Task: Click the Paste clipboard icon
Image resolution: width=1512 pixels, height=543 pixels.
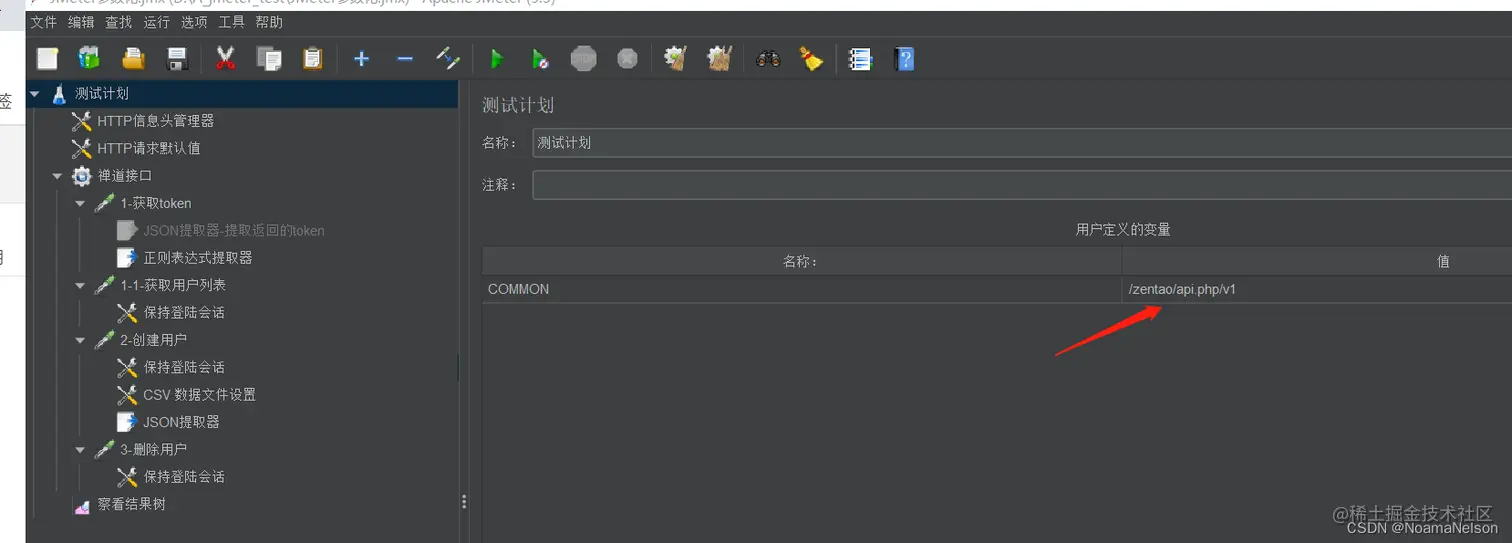Action: pos(313,59)
